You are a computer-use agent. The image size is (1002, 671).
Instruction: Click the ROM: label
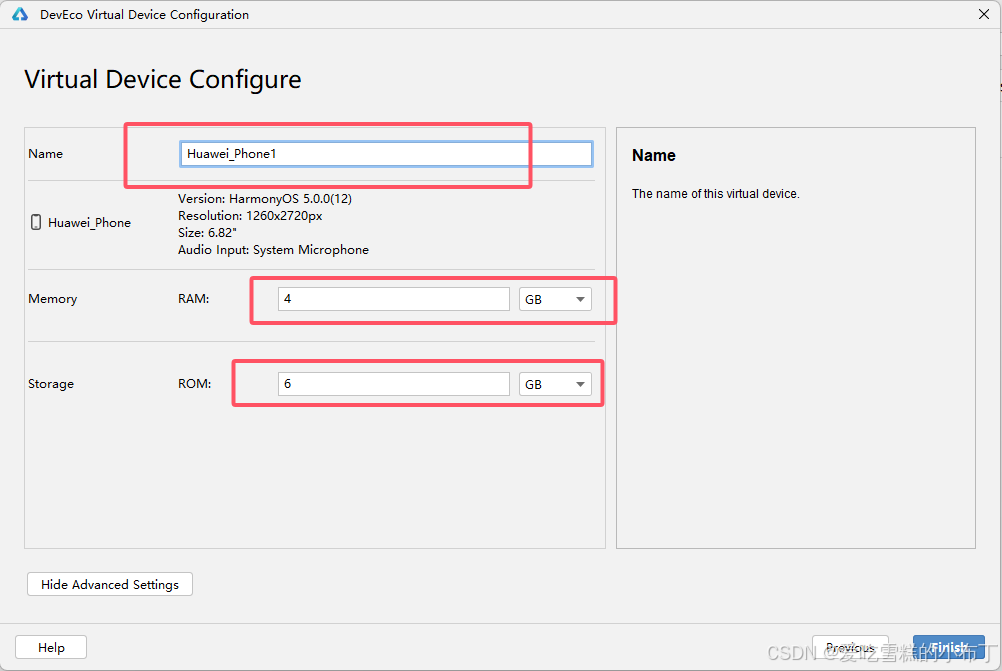click(194, 383)
